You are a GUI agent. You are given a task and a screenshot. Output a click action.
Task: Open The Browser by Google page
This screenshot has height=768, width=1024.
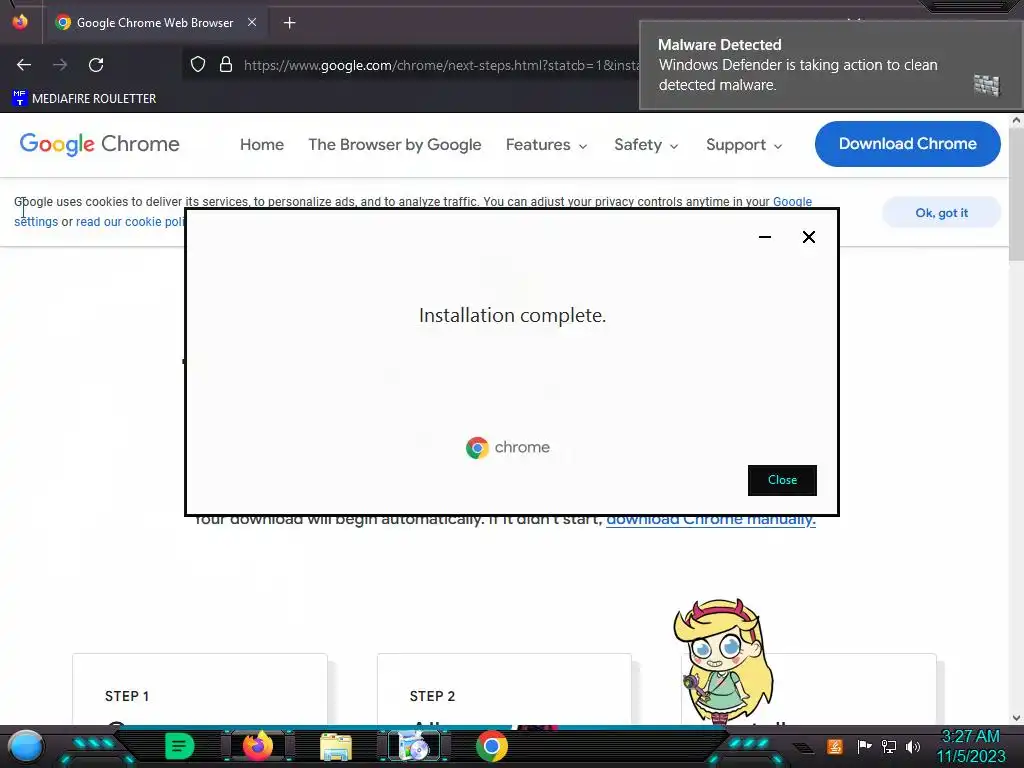(394, 144)
